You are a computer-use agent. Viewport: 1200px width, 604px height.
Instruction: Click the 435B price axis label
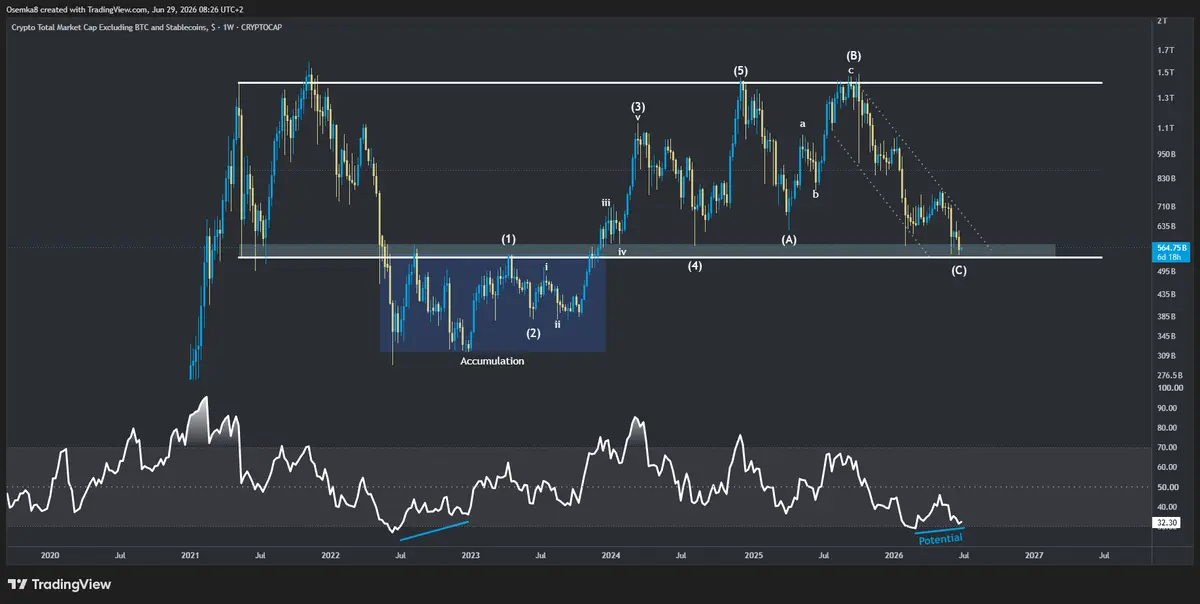coord(1165,295)
